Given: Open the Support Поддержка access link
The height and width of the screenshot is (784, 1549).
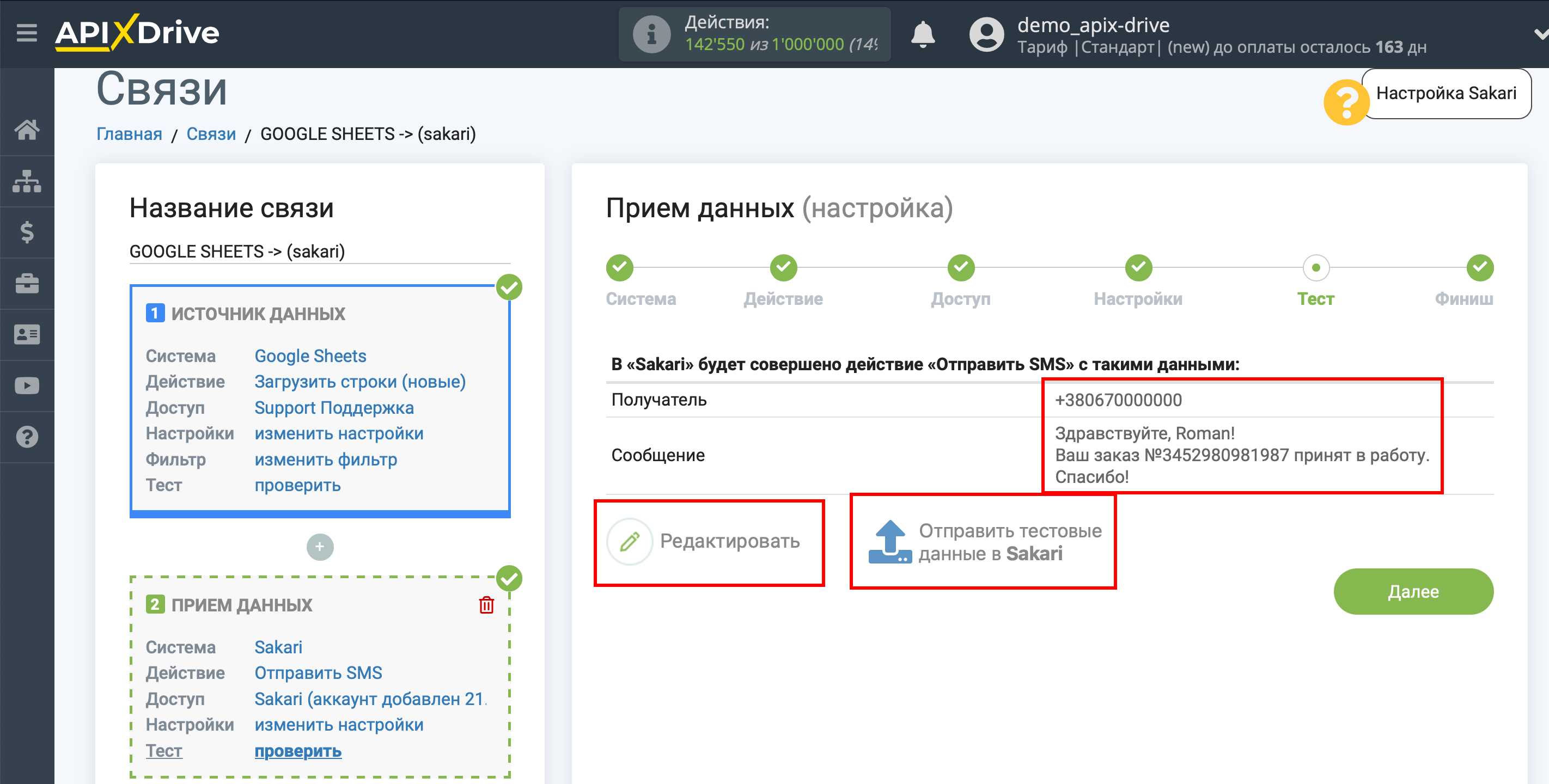Looking at the screenshot, I should [334, 408].
